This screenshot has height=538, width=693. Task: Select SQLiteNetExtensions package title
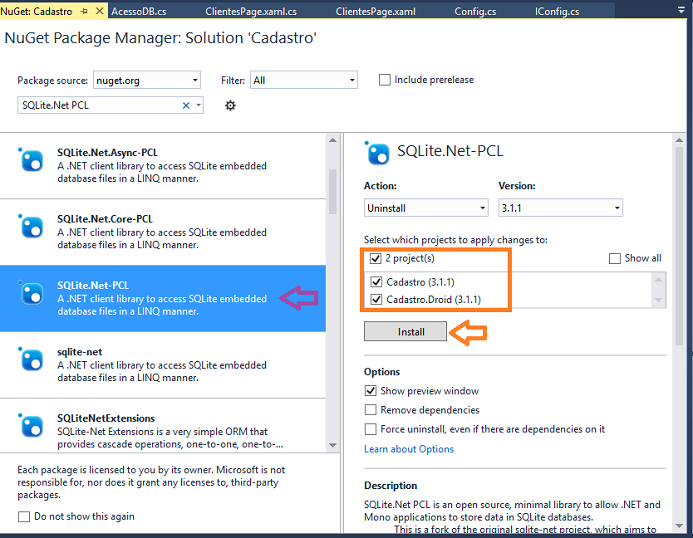point(106,418)
